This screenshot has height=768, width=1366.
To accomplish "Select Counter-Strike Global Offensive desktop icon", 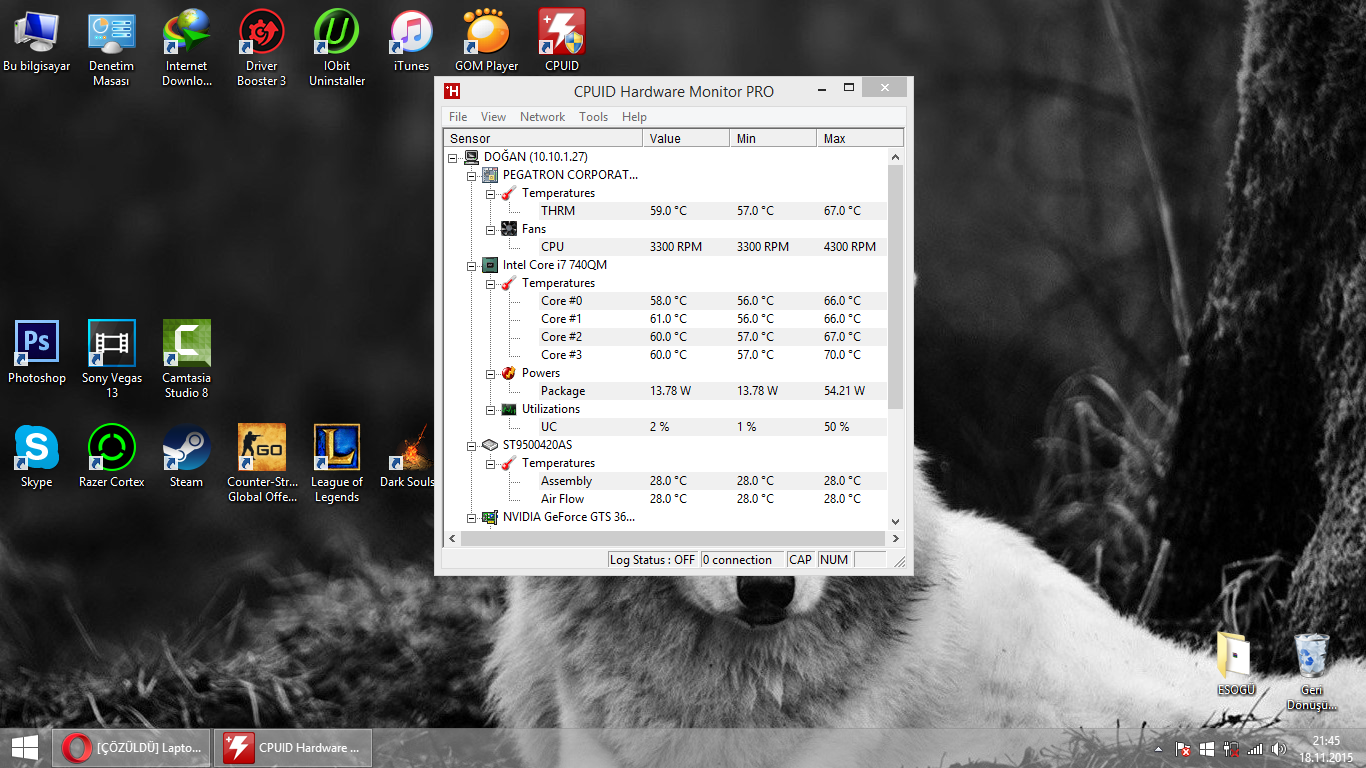I will [x=262, y=464].
